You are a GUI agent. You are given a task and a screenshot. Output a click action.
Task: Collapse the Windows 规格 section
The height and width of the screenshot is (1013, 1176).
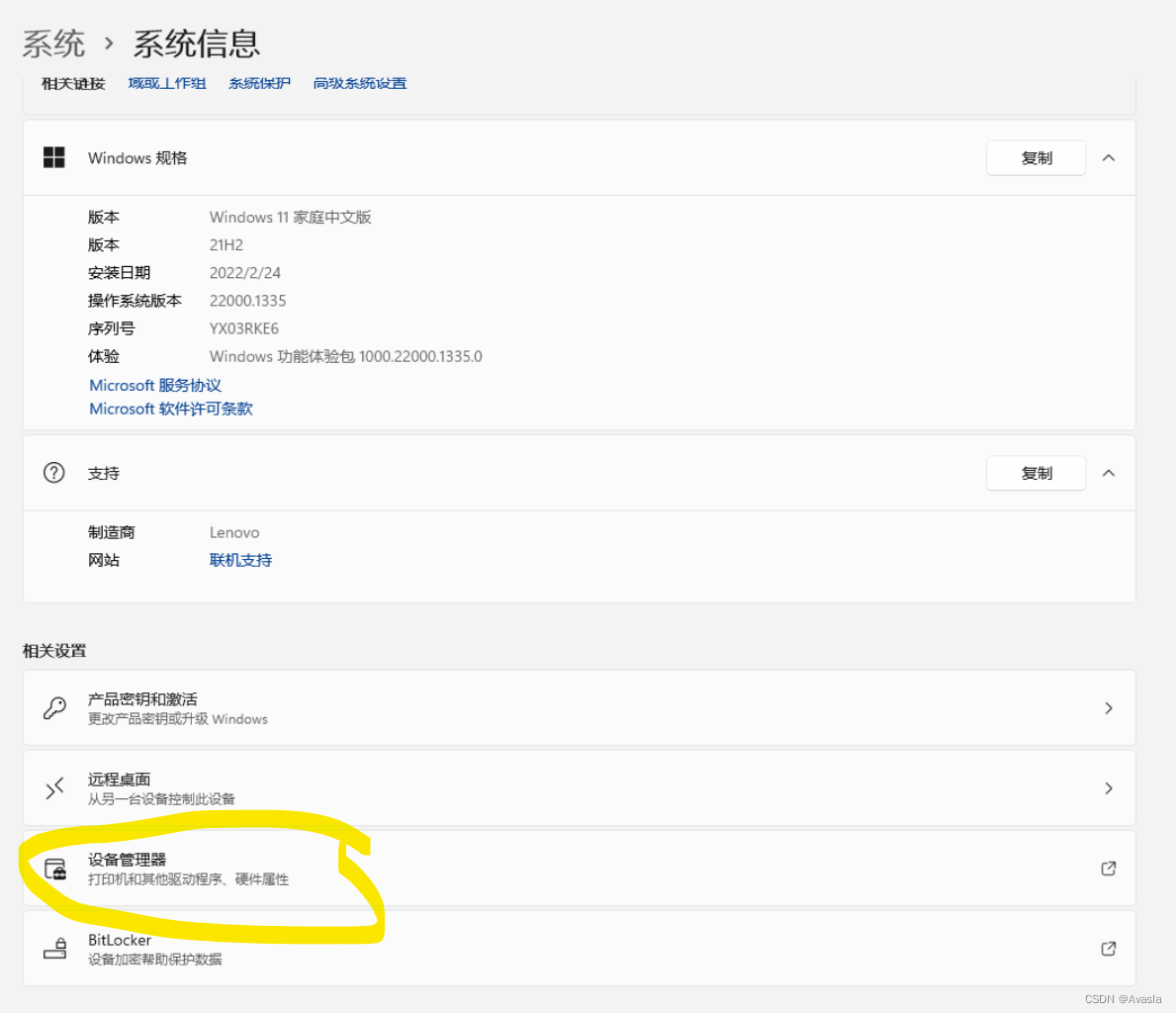[x=1109, y=157]
